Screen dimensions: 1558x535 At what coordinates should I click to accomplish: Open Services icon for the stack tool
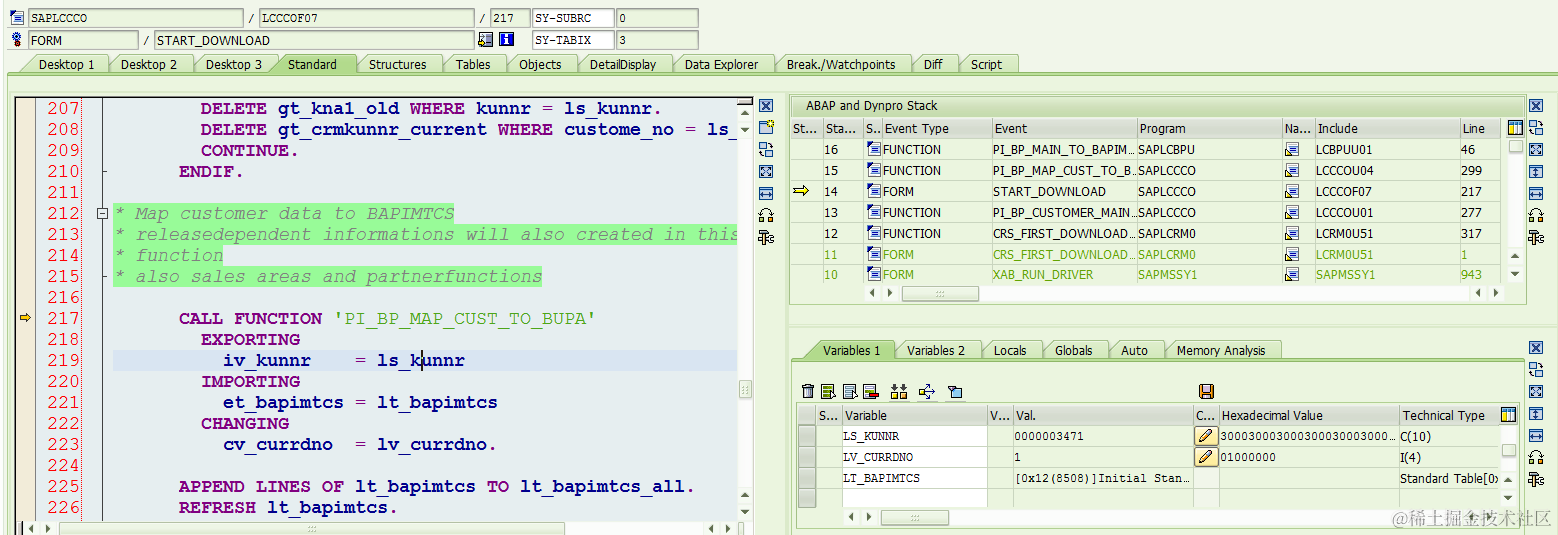(1536, 216)
